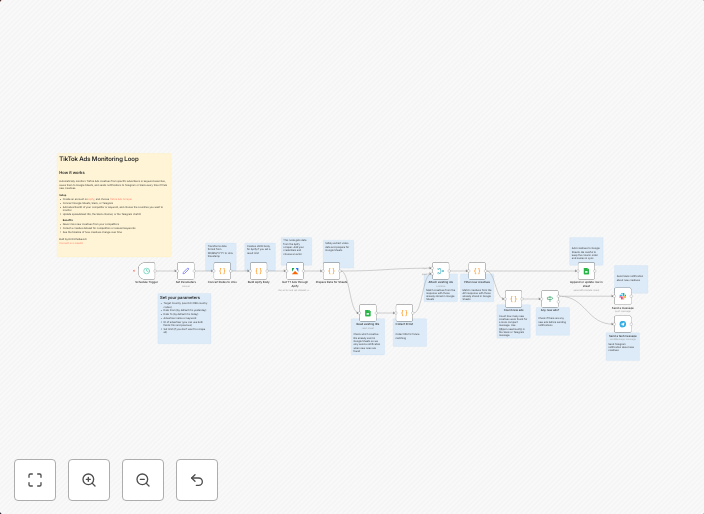Image resolution: width=704 pixels, height=514 pixels.
Task: Select the Collect IDs list code node
Action: coord(404,313)
